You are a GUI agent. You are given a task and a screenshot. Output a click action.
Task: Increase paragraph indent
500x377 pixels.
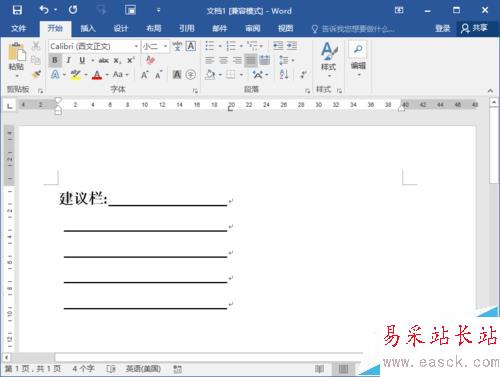coord(292,46)
